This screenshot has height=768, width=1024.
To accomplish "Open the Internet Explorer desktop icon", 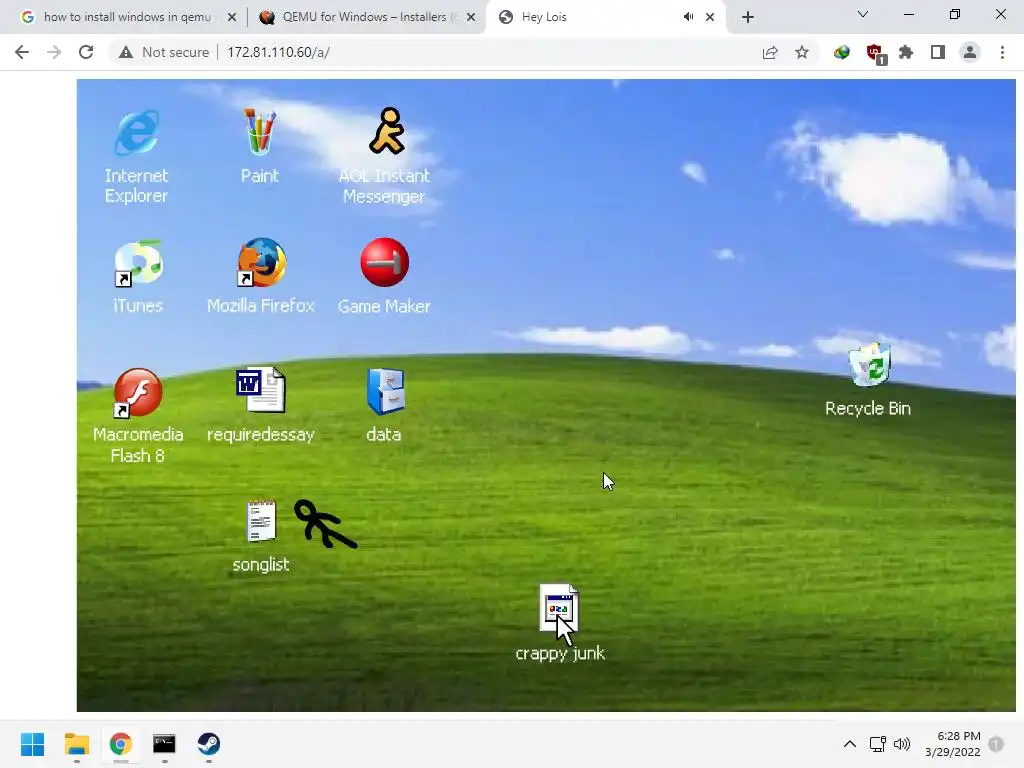I will pos(136,133).
